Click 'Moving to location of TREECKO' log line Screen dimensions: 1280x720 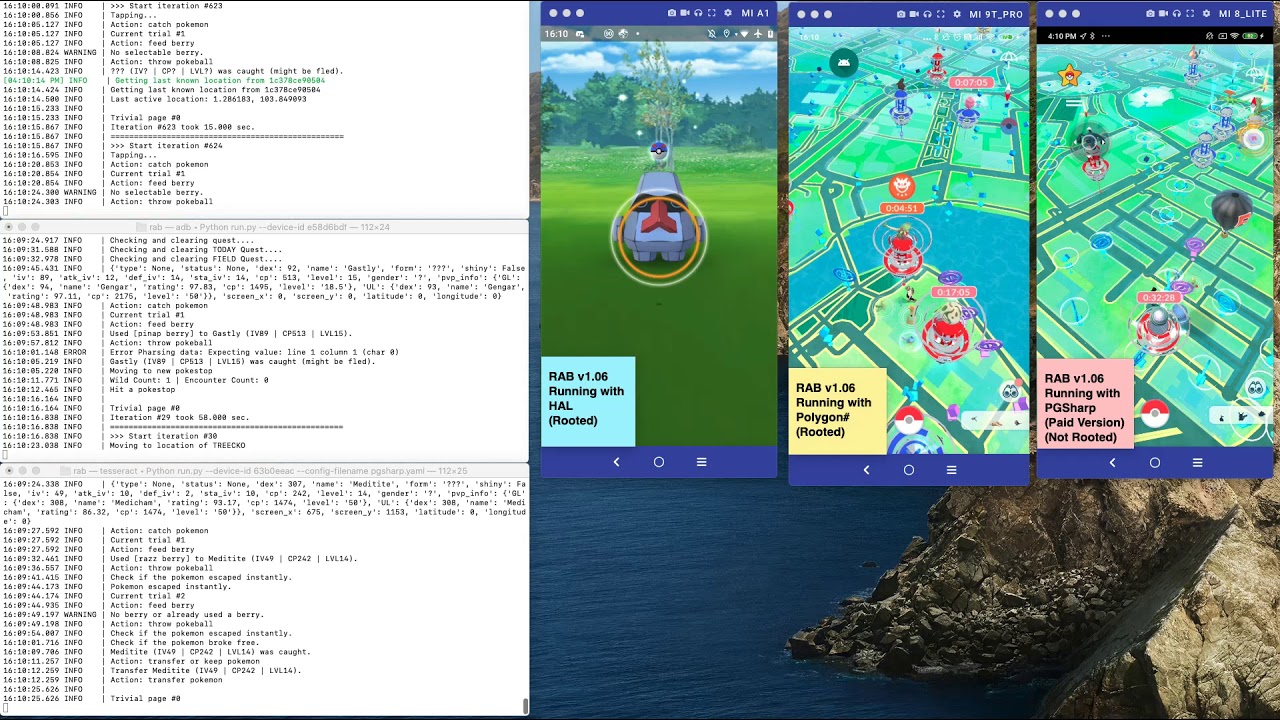point(177,445)
